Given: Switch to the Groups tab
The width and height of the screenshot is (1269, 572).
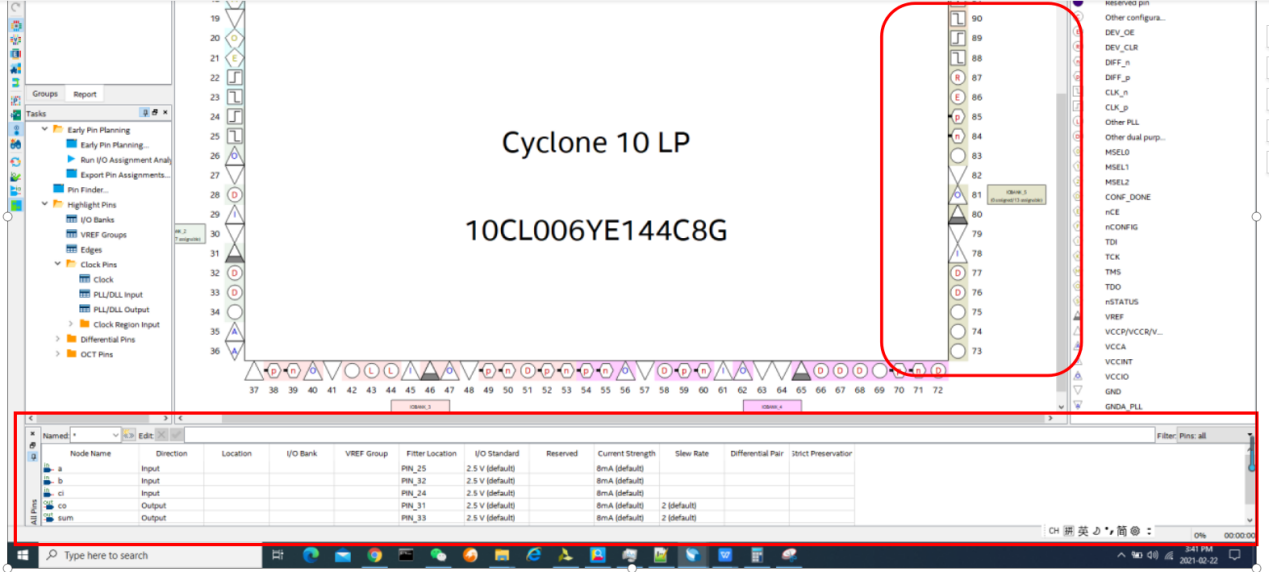Looking at the screenshot, I should coord(45,94).
